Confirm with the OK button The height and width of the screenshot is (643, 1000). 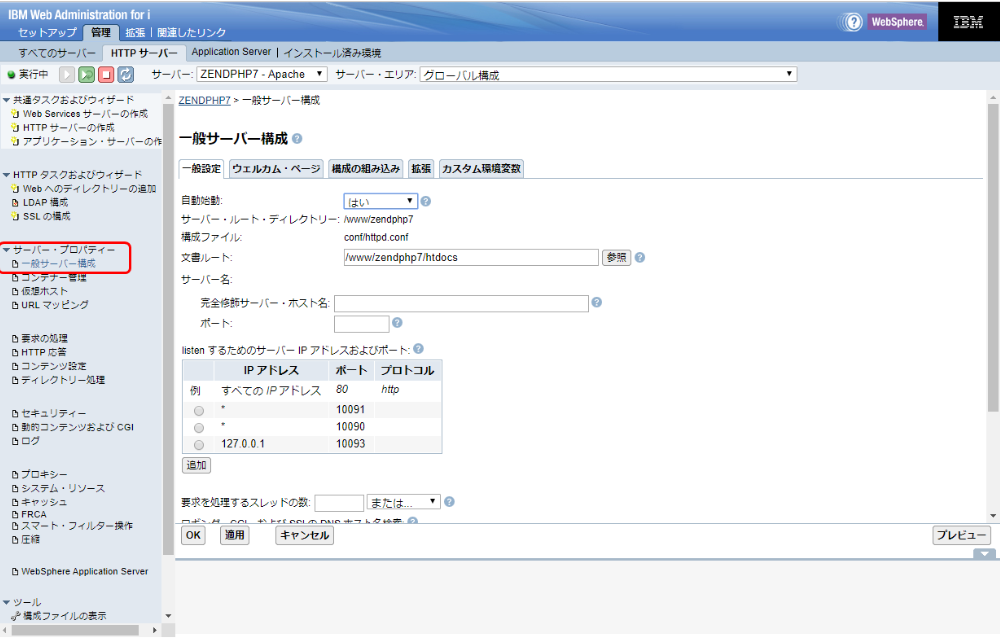(193, 535)
